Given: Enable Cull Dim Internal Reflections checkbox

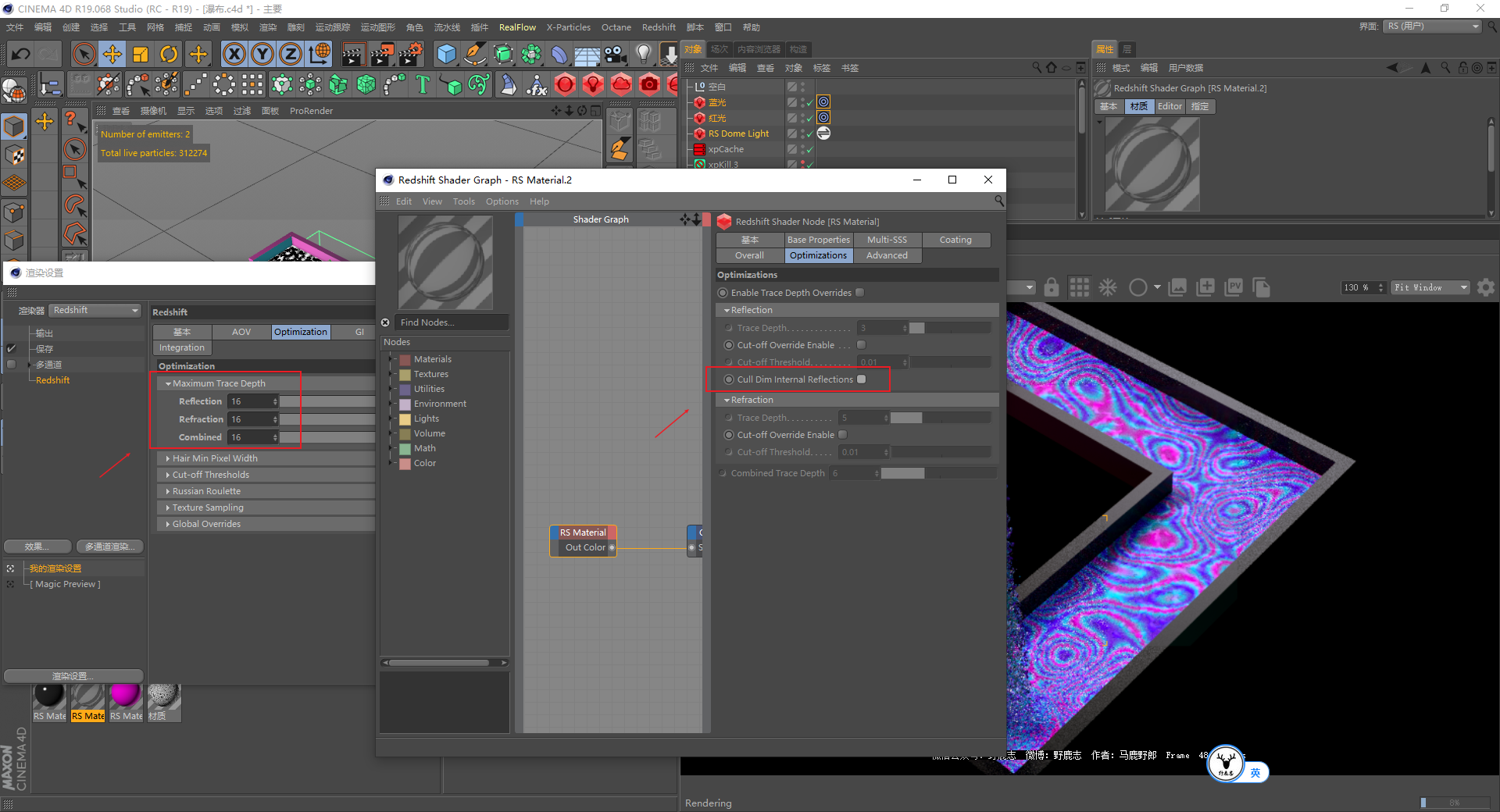Looking at the screenshot, I should pyautogui.click(x=861, y=379).
